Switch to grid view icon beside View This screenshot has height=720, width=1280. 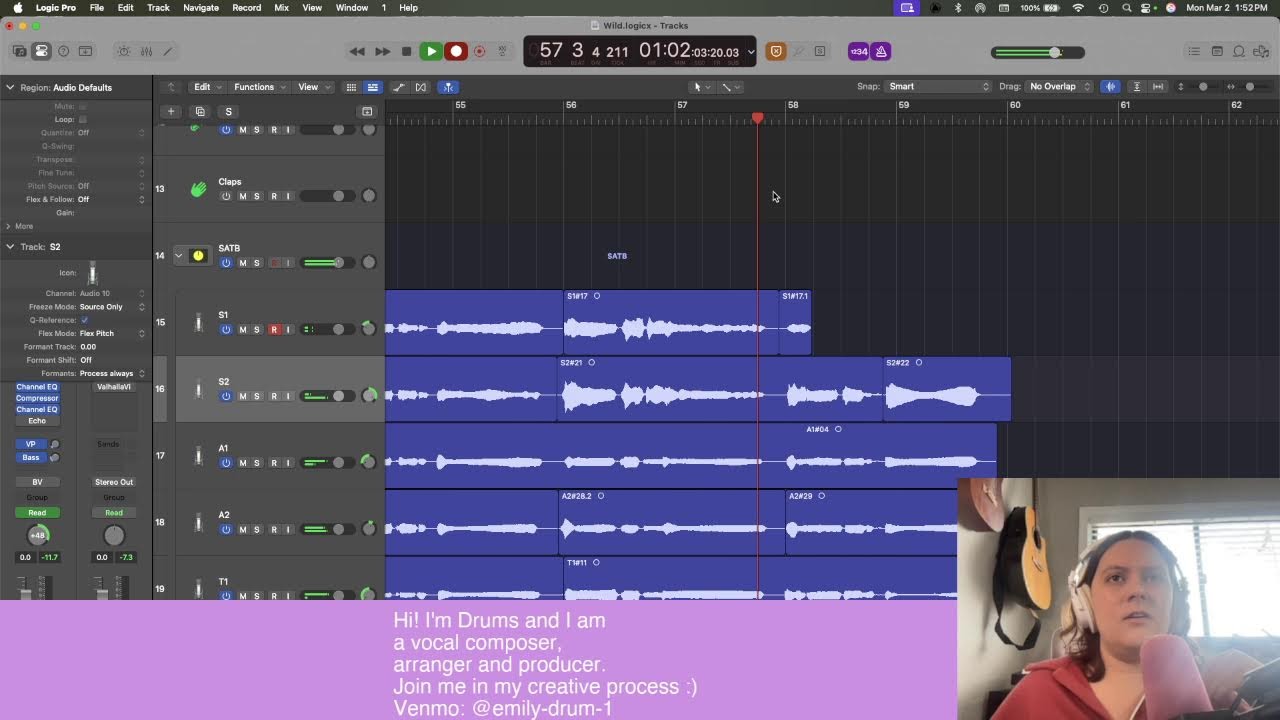[351, 87]
